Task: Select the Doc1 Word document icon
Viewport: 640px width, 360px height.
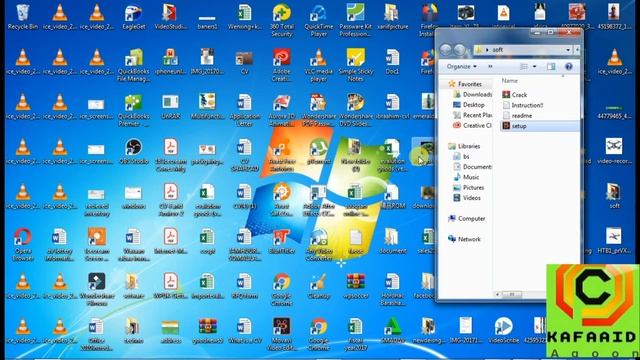Action: (x=392, y=62)
